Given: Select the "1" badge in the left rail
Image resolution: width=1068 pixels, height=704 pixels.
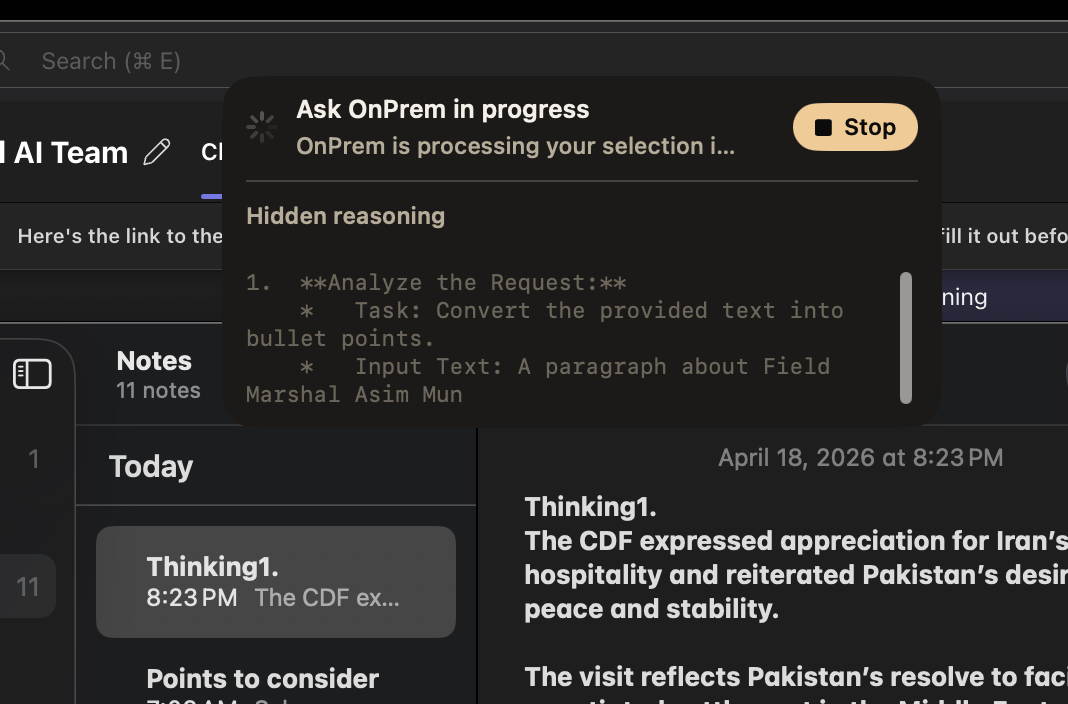Looking at the screenshot, I should tap(33, 459).
